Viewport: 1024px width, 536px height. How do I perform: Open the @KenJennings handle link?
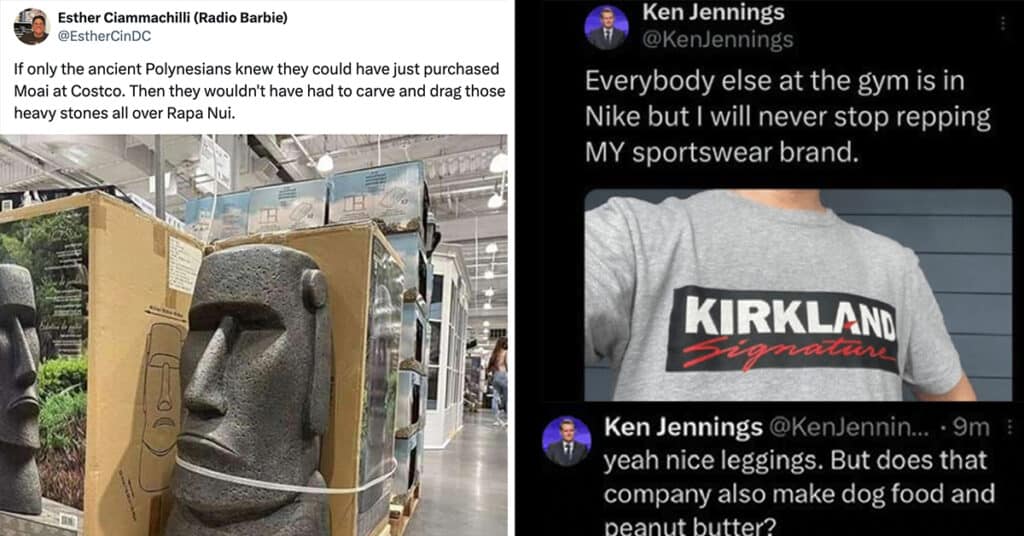(x=718, y=40)
